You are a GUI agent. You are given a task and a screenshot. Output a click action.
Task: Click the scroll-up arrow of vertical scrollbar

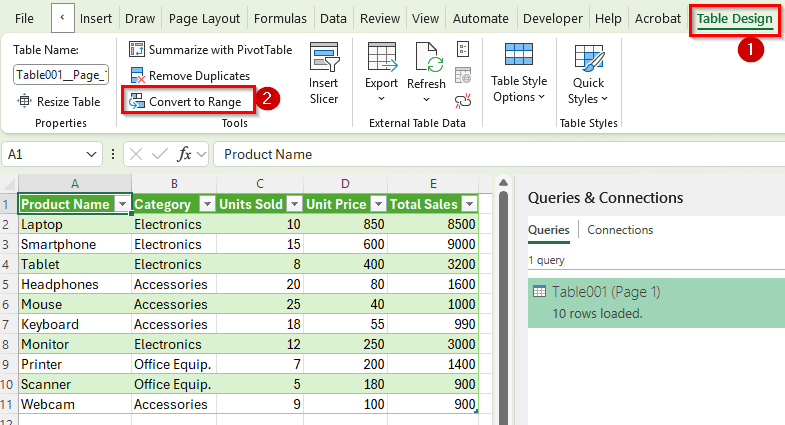click(x=504, y=183)
